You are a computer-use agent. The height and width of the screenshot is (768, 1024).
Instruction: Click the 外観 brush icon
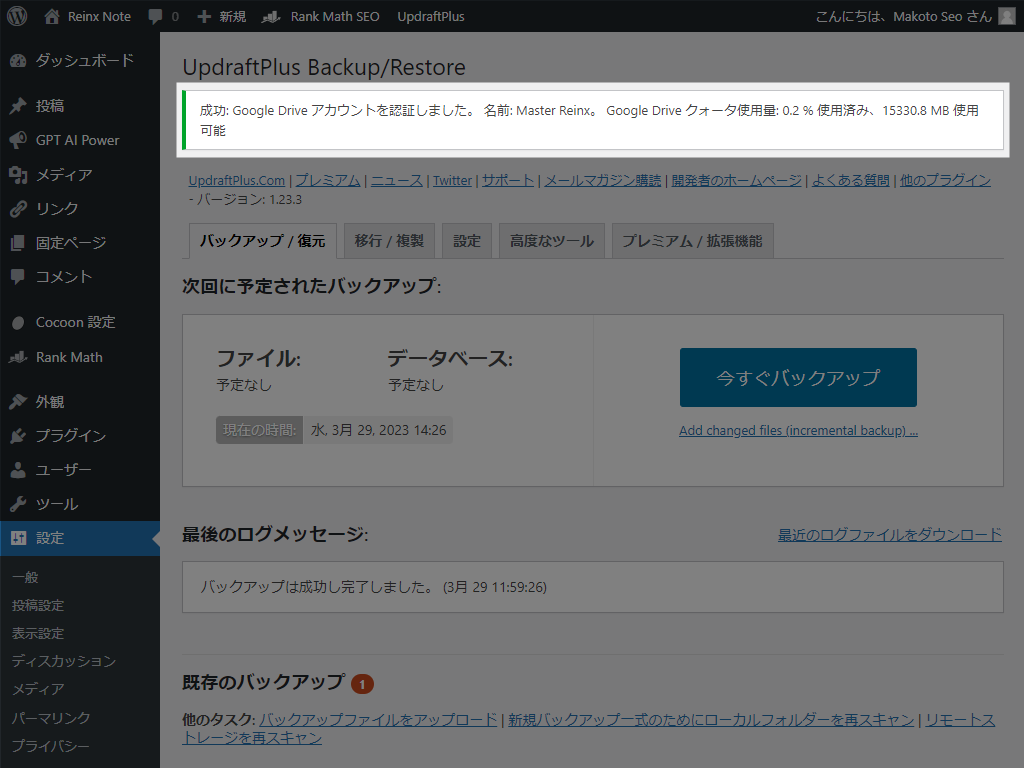[18, 402]
